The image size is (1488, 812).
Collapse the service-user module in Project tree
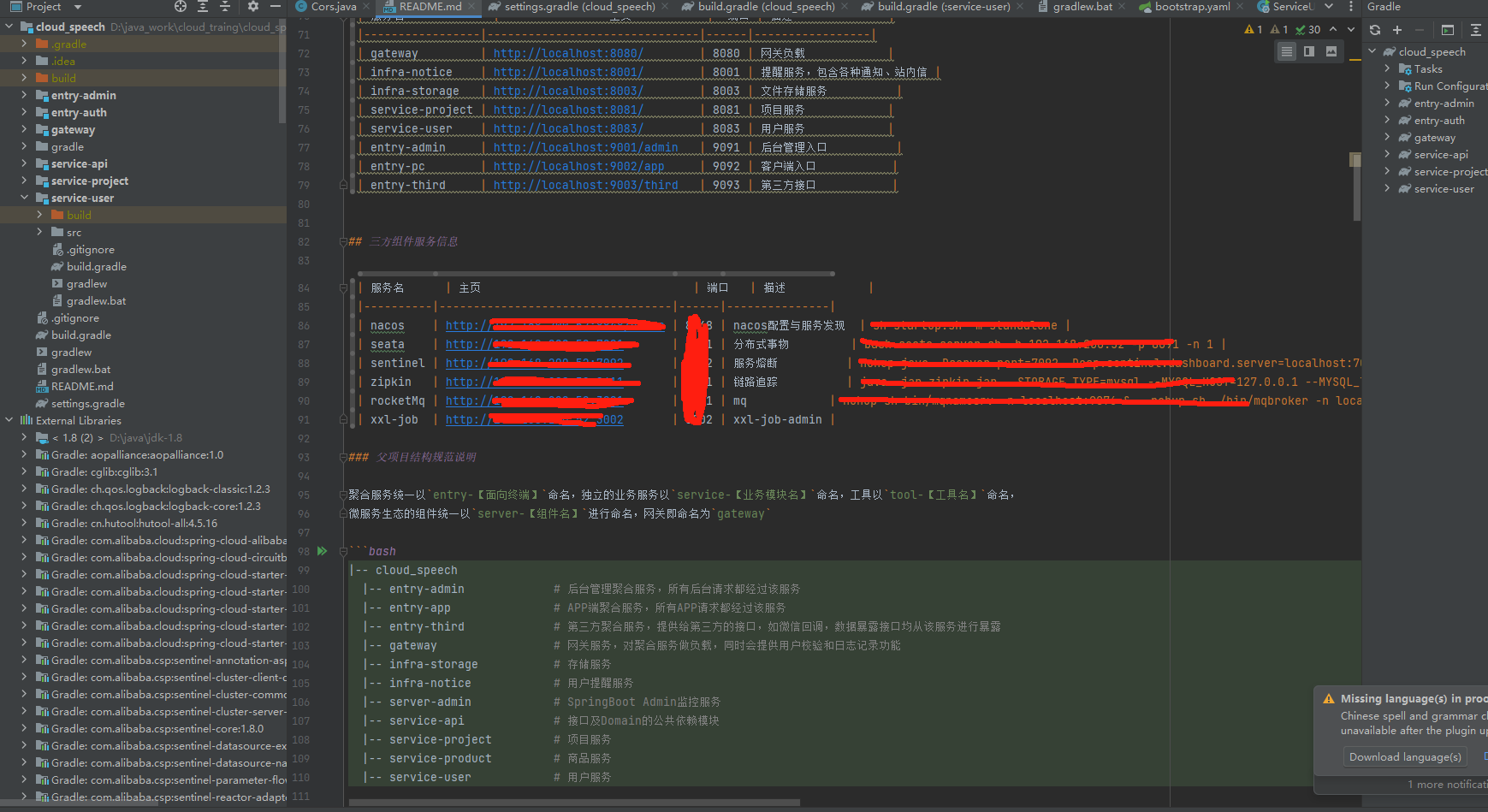pyautogui.click(x=24, y=198)
